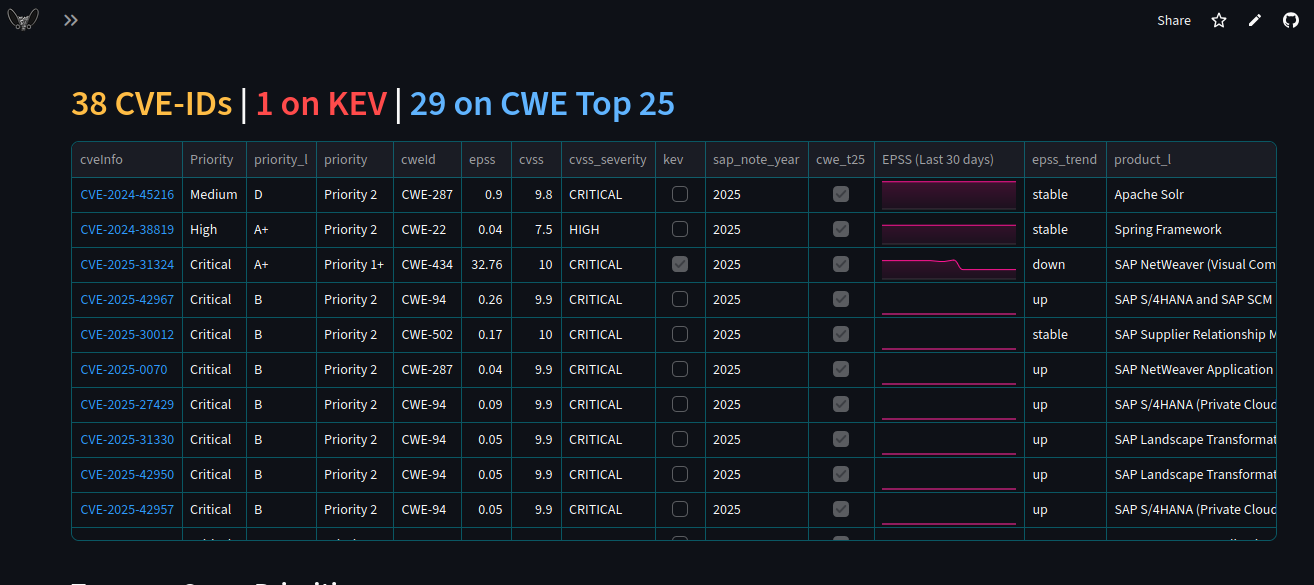Toggle kev checkbox for CVE-2025-30012 row
Screen dimensions: 1314x585
[x=680, y=334]
